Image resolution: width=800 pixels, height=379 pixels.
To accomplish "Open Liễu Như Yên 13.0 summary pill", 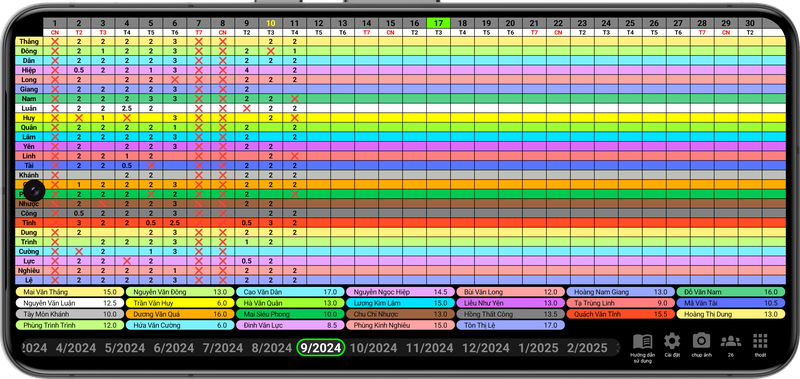I will coord(510,303).
